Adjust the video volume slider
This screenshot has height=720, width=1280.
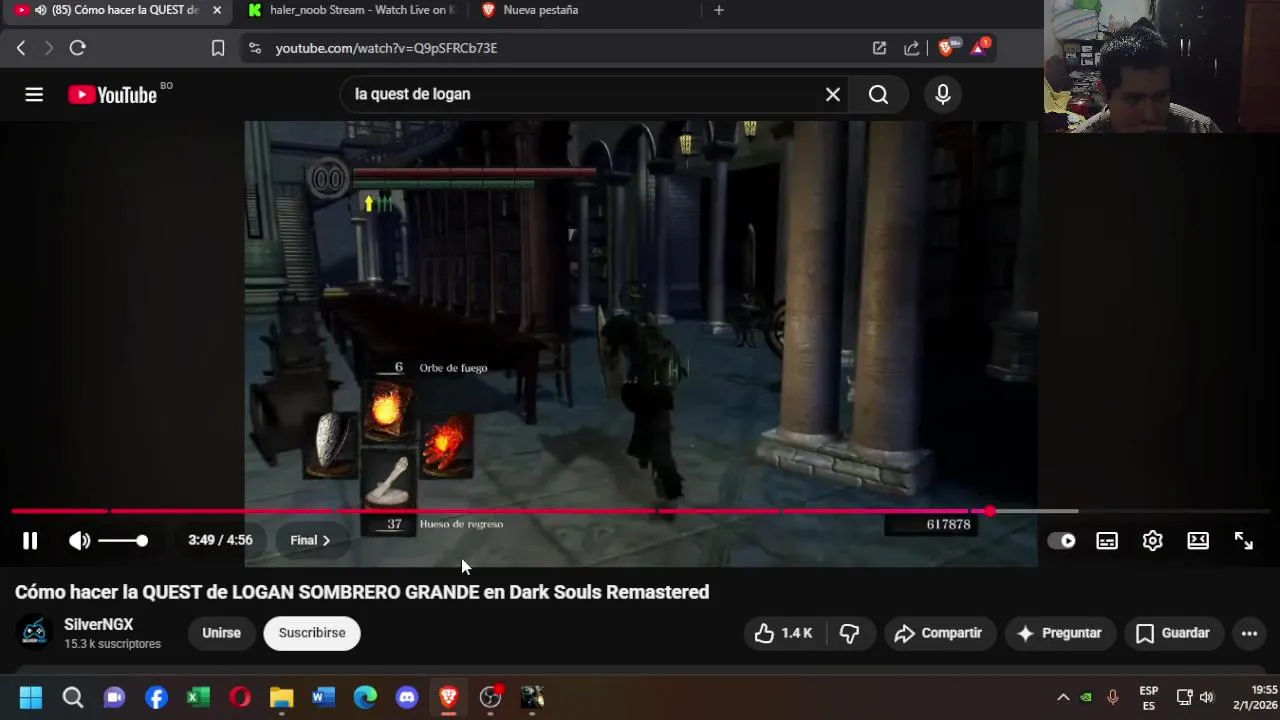click(123, 541)
